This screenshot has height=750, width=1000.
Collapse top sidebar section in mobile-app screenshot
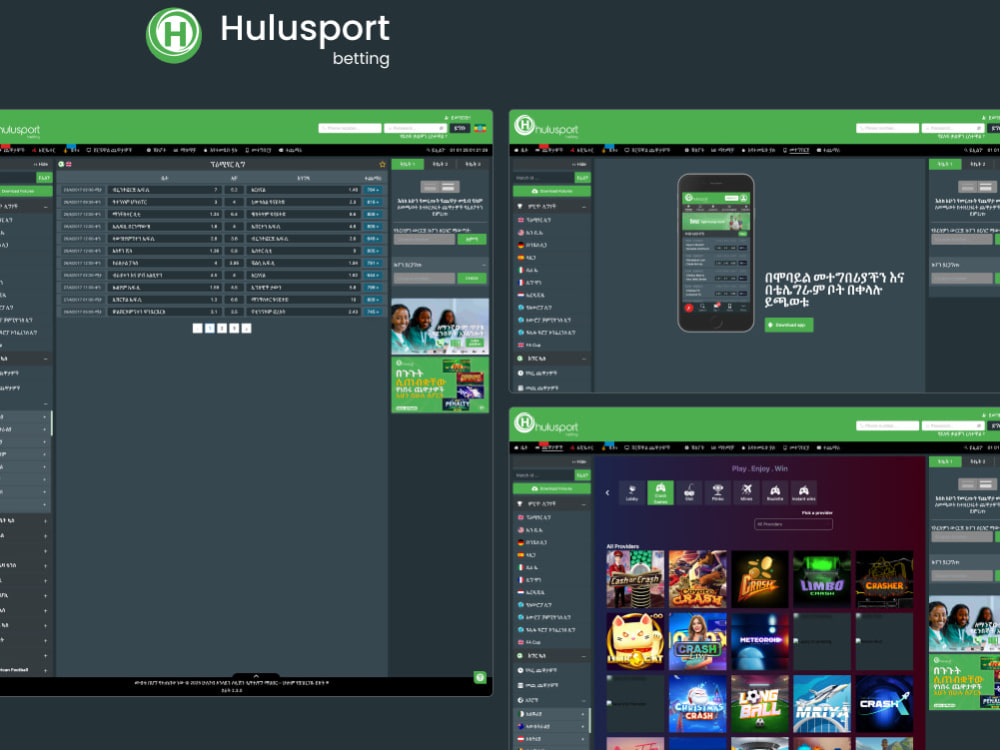584,207
